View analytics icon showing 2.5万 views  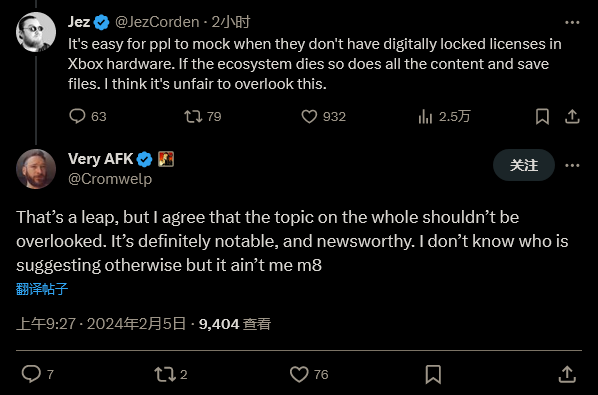pos(425,116)
